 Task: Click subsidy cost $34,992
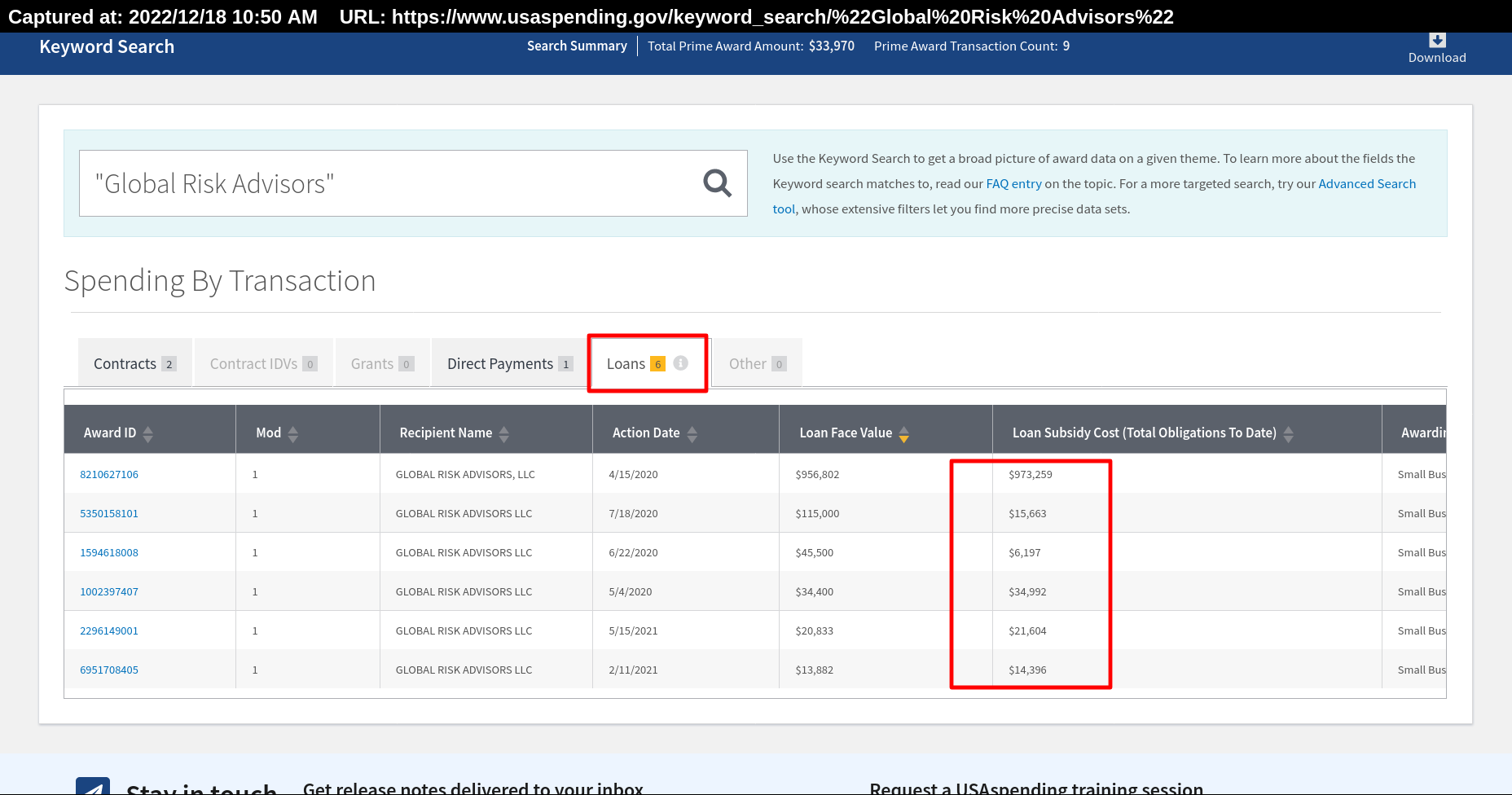[1027, 591]
